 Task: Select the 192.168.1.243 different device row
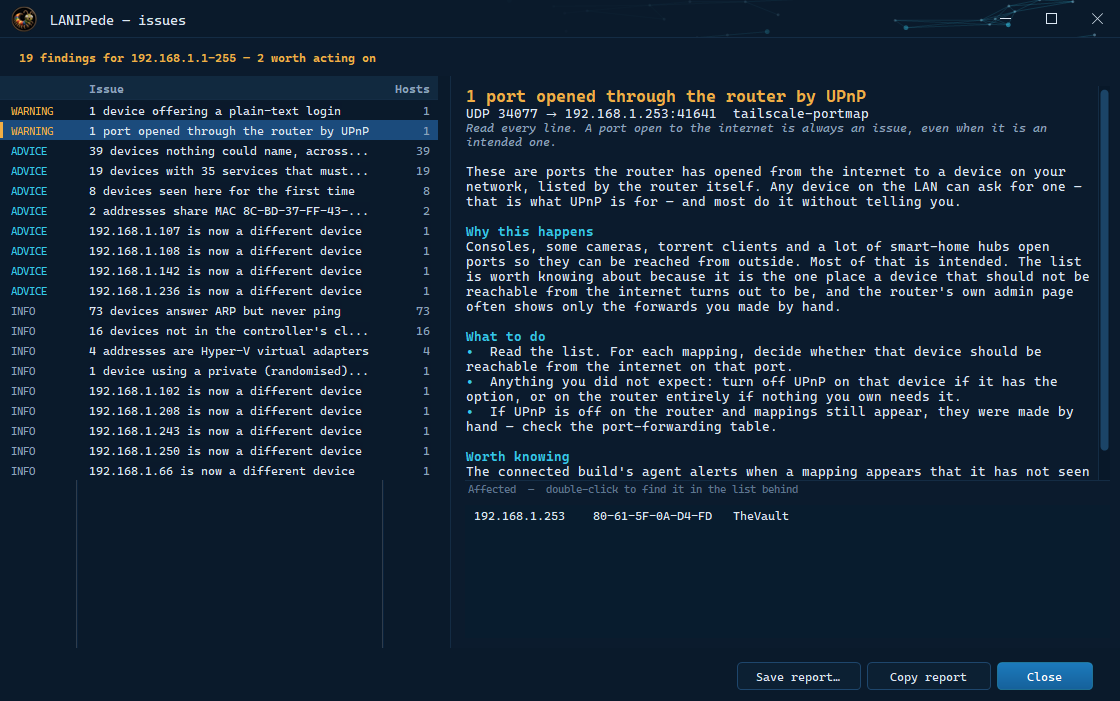[219, 431]
